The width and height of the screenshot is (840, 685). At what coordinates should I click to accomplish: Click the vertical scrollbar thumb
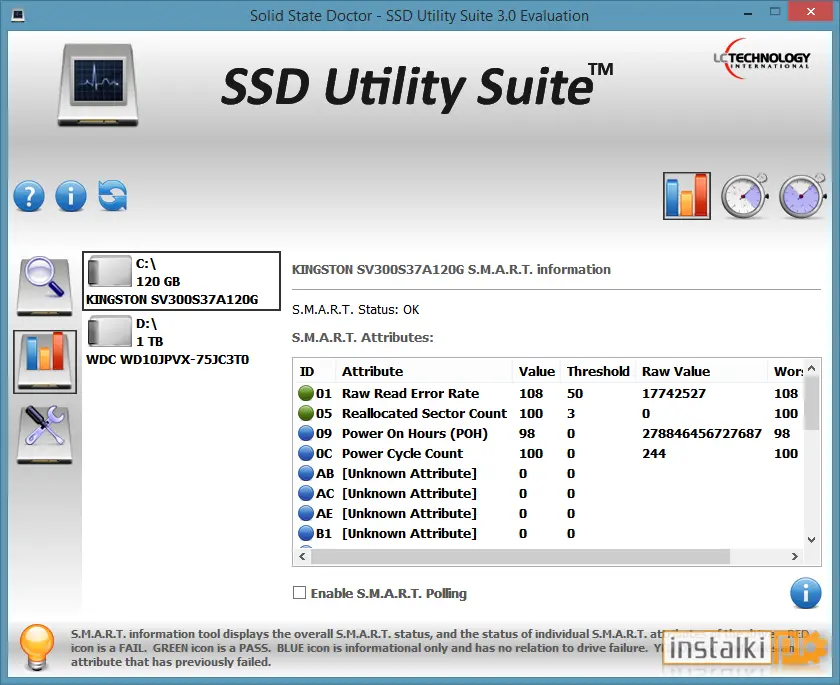(x=812, y=403)
